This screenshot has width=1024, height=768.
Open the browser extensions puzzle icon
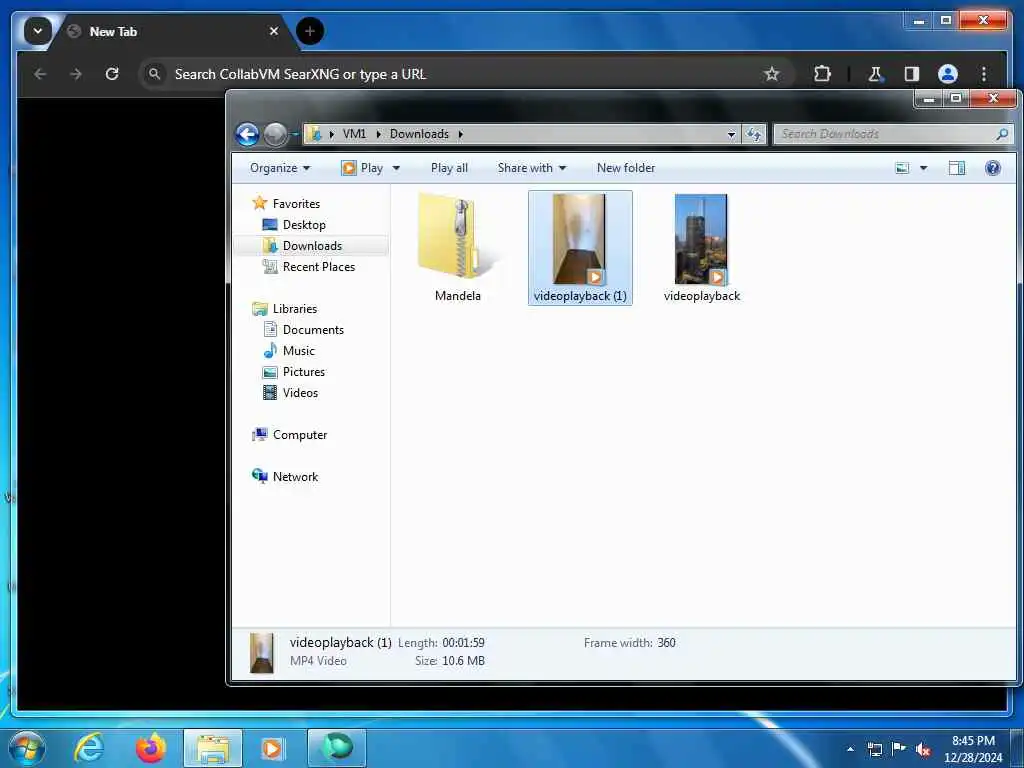[x=822, y=74]
